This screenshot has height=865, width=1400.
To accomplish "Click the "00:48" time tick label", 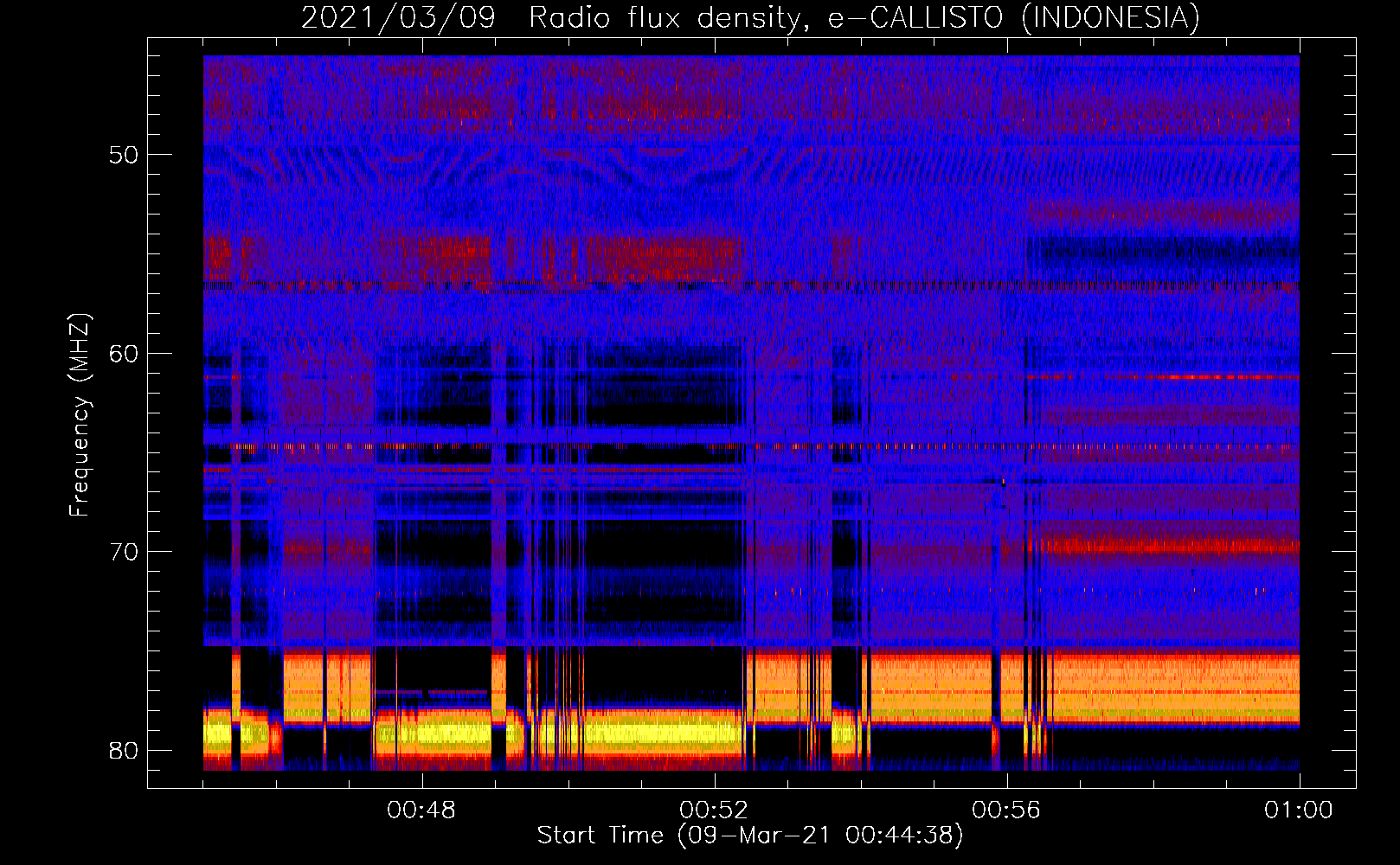I will click(x=421, y=811).
